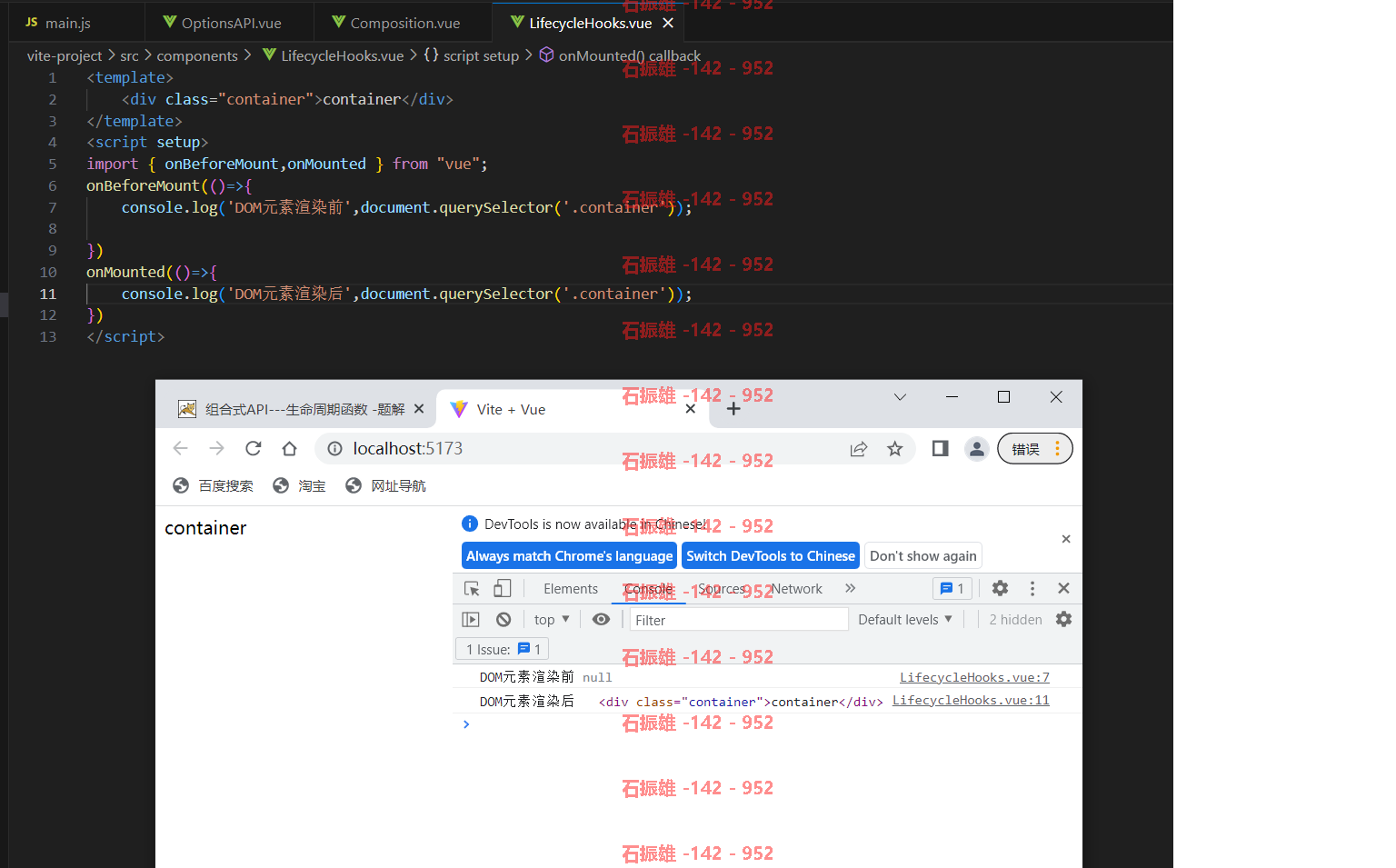Minimize the Chrome window
The height and width of the screenshot is (868, 1396).
pos(952,397)
